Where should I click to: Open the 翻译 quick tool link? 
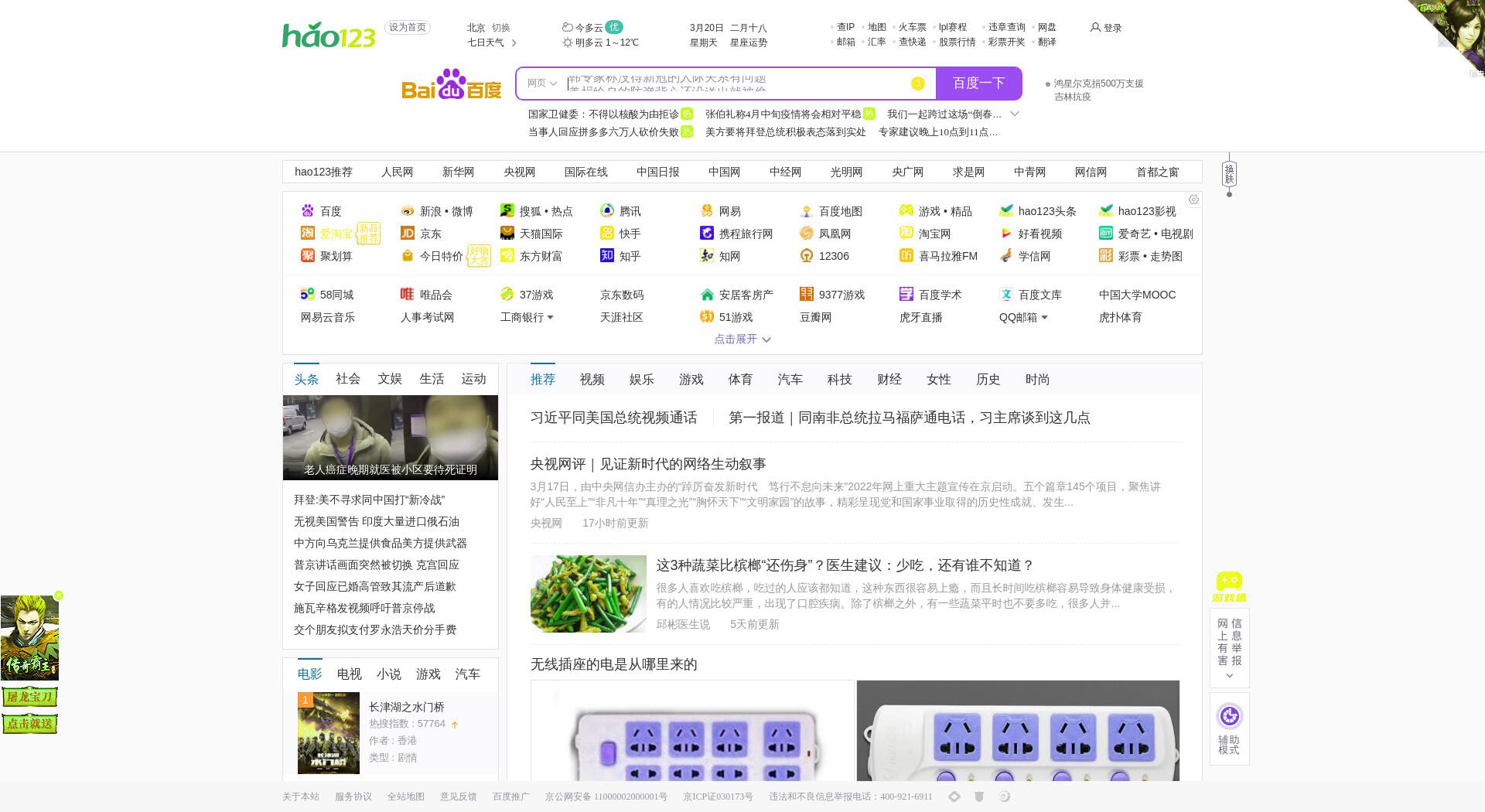click(1047, 42)
